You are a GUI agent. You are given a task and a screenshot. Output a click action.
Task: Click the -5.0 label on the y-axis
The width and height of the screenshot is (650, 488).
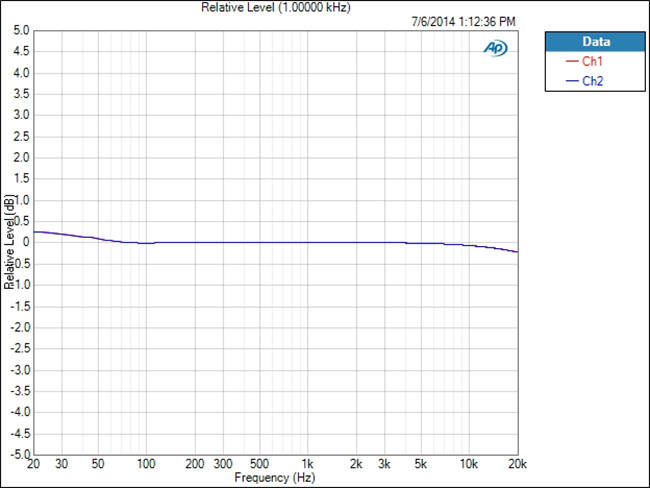pyautogui.click(x=18, y=454)
